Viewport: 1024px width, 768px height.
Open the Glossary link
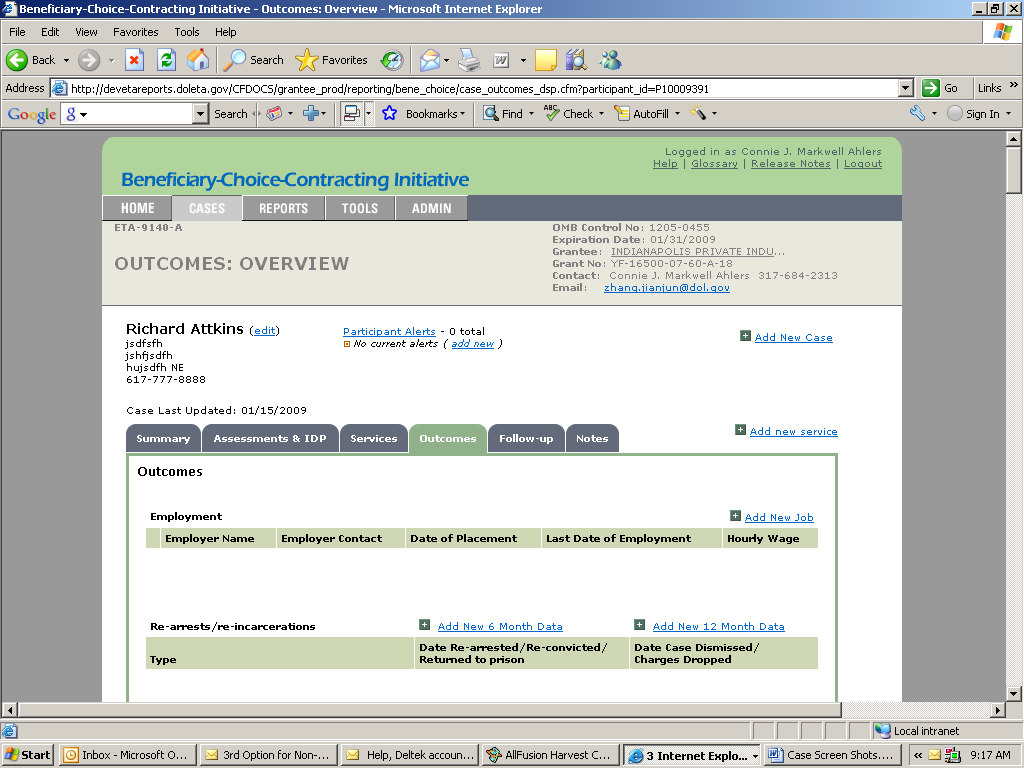pyautogui.click(x=714, y=164)
